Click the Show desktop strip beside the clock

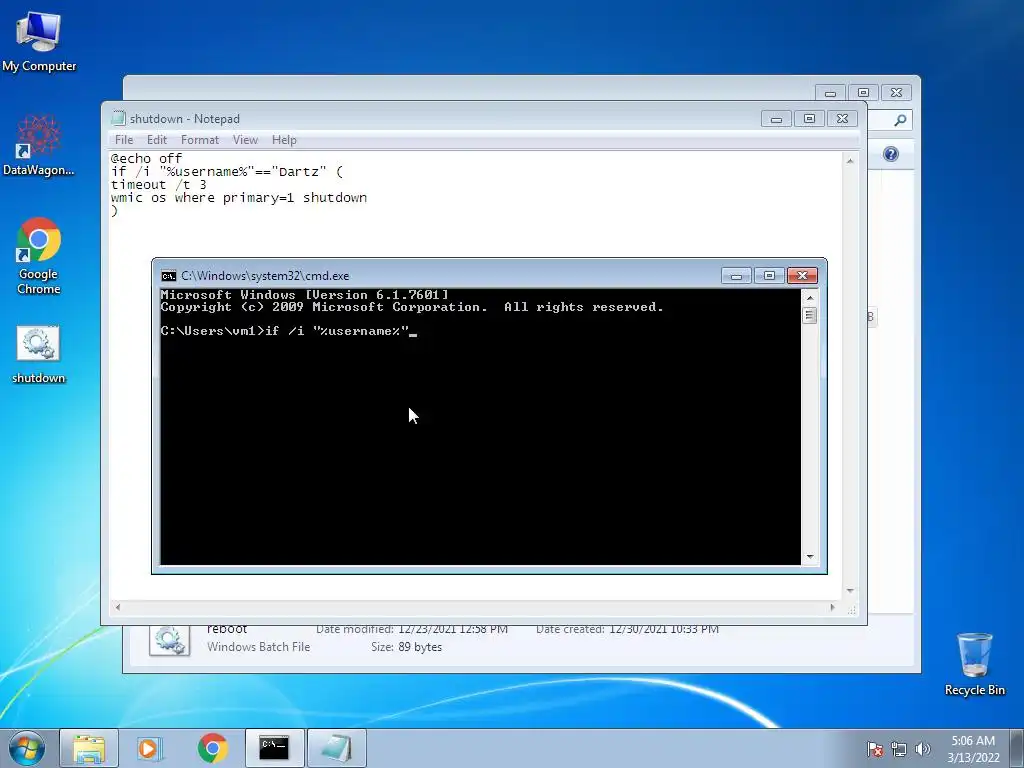click(x=1018, y=748)
